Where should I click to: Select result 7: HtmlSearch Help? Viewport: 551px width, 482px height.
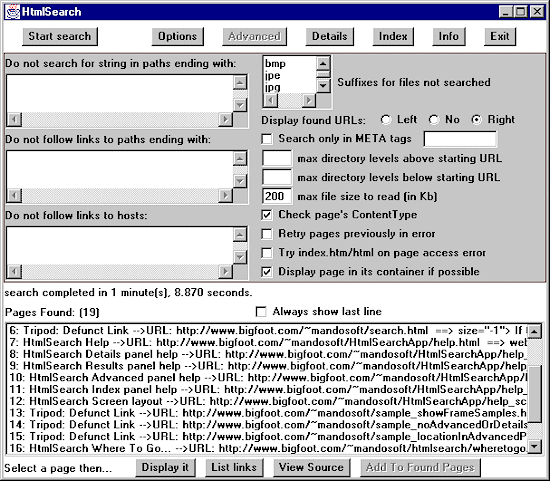click(x=267, y=342)
